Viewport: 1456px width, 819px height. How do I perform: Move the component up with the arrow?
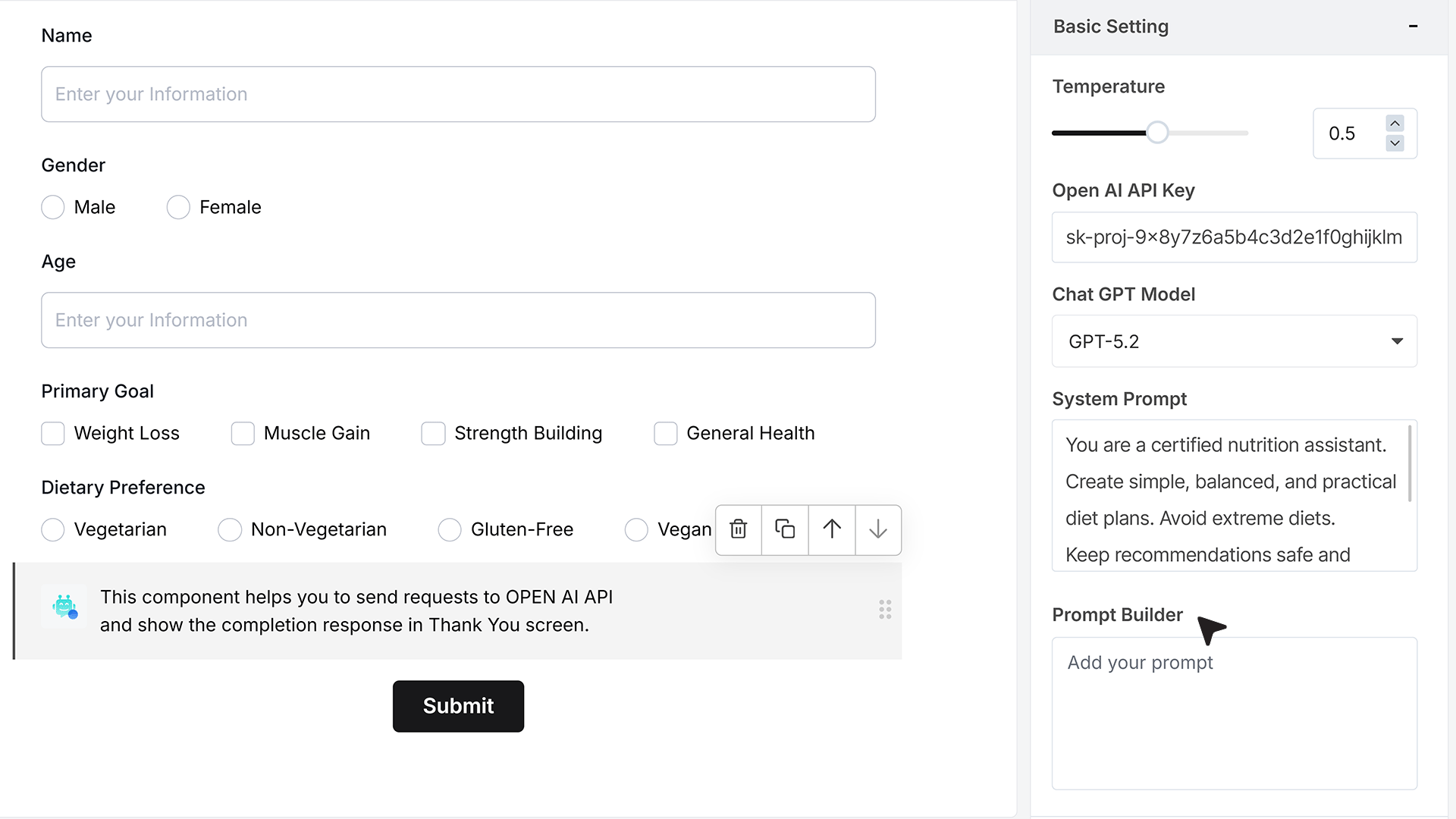tap(832, 529)
